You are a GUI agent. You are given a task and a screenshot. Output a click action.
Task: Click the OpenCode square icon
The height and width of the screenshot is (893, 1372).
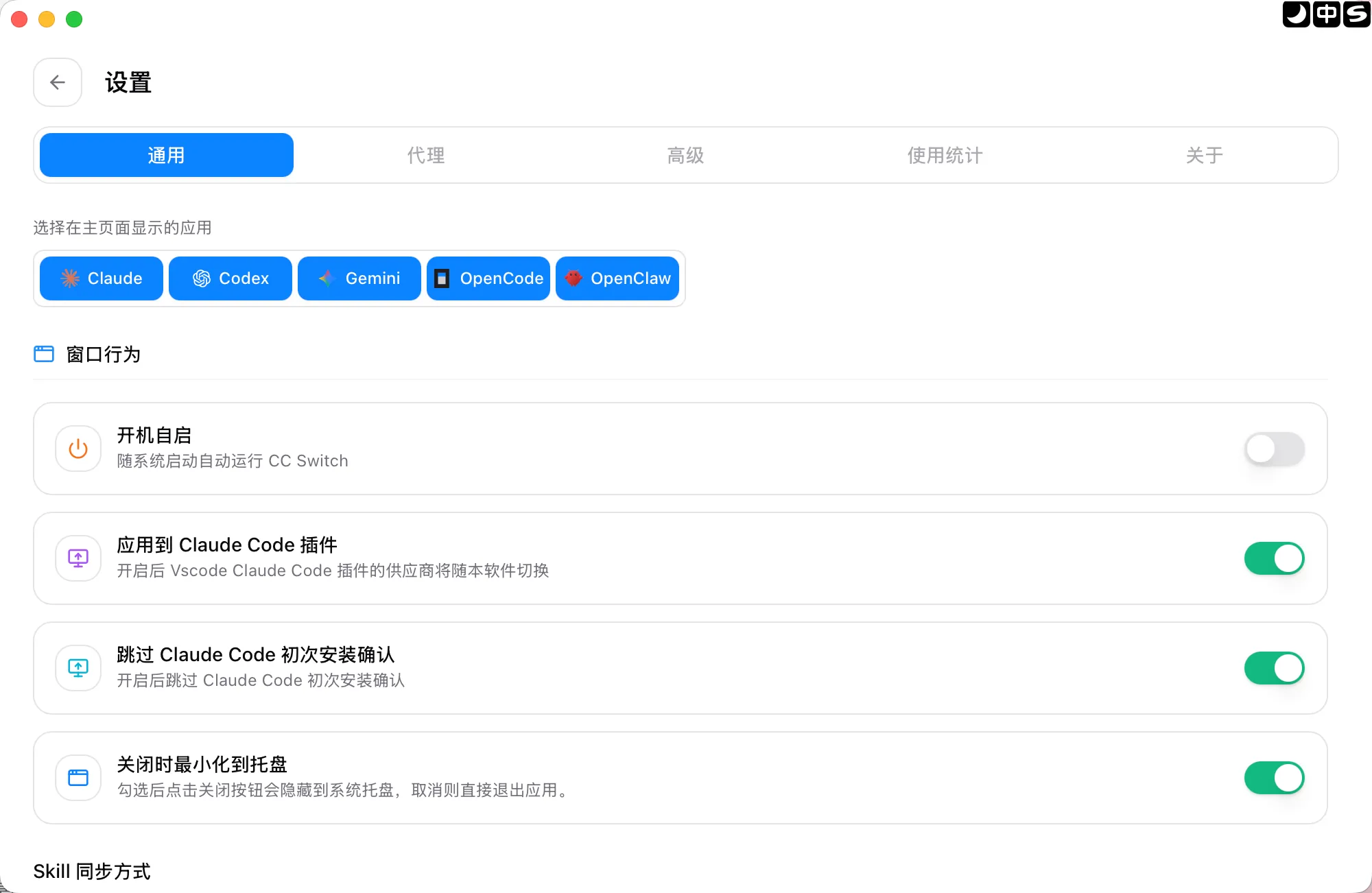coord(442,278)
